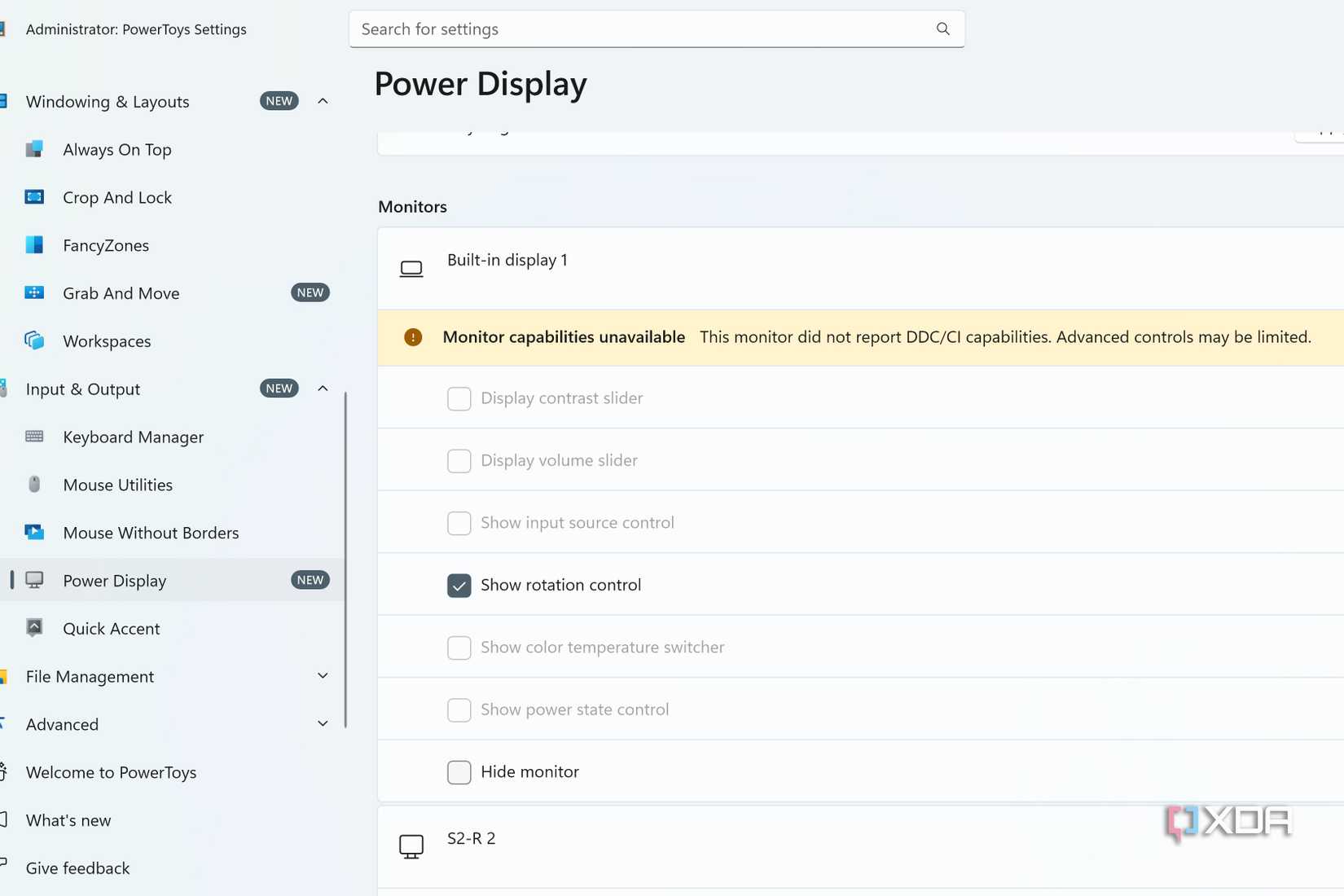Click the Power Display page title
The height and width of the screenshot is (896, 1344).
[481, 84]
